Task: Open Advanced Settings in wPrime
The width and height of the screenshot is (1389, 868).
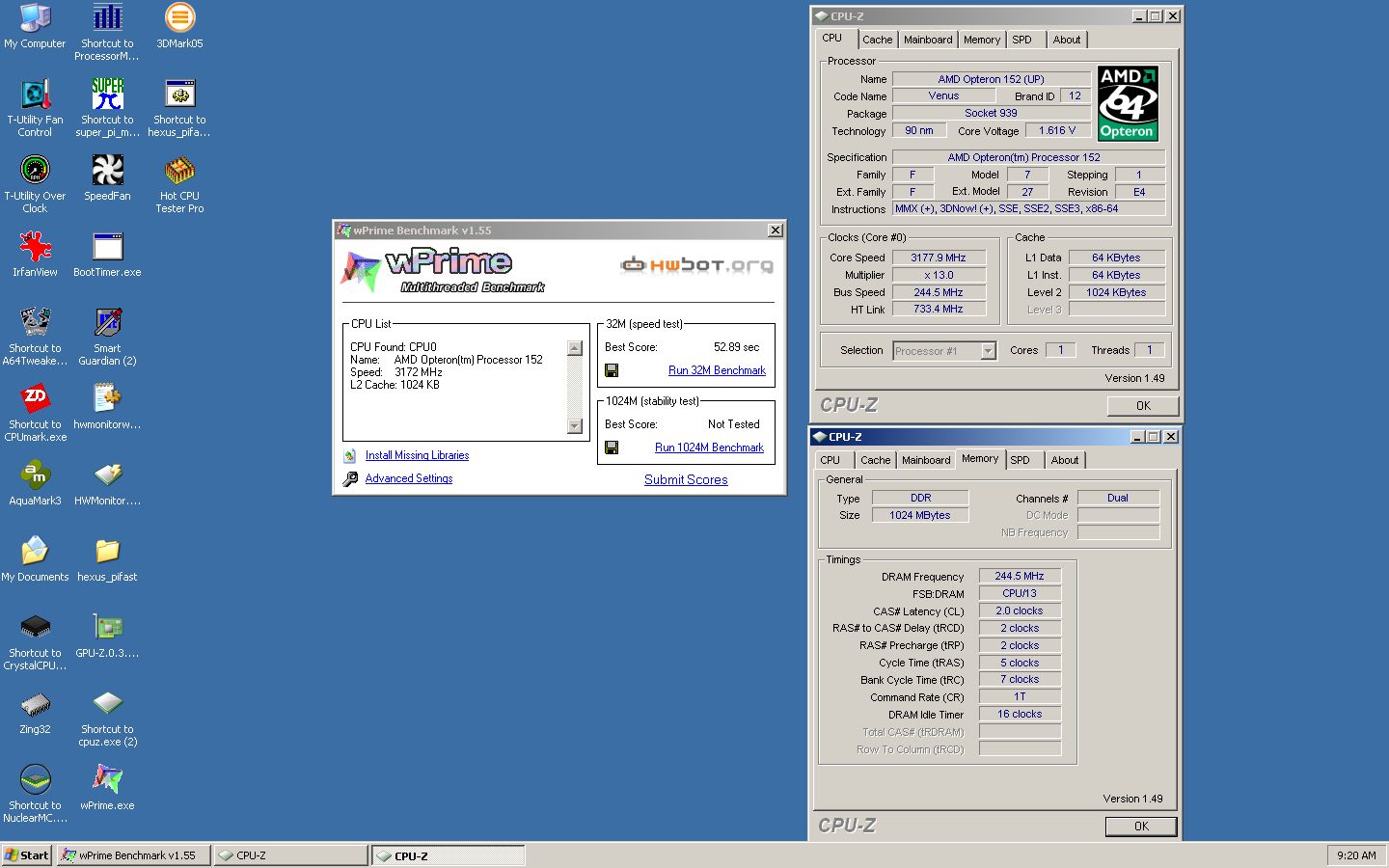Action: click(x=409, y=478)
